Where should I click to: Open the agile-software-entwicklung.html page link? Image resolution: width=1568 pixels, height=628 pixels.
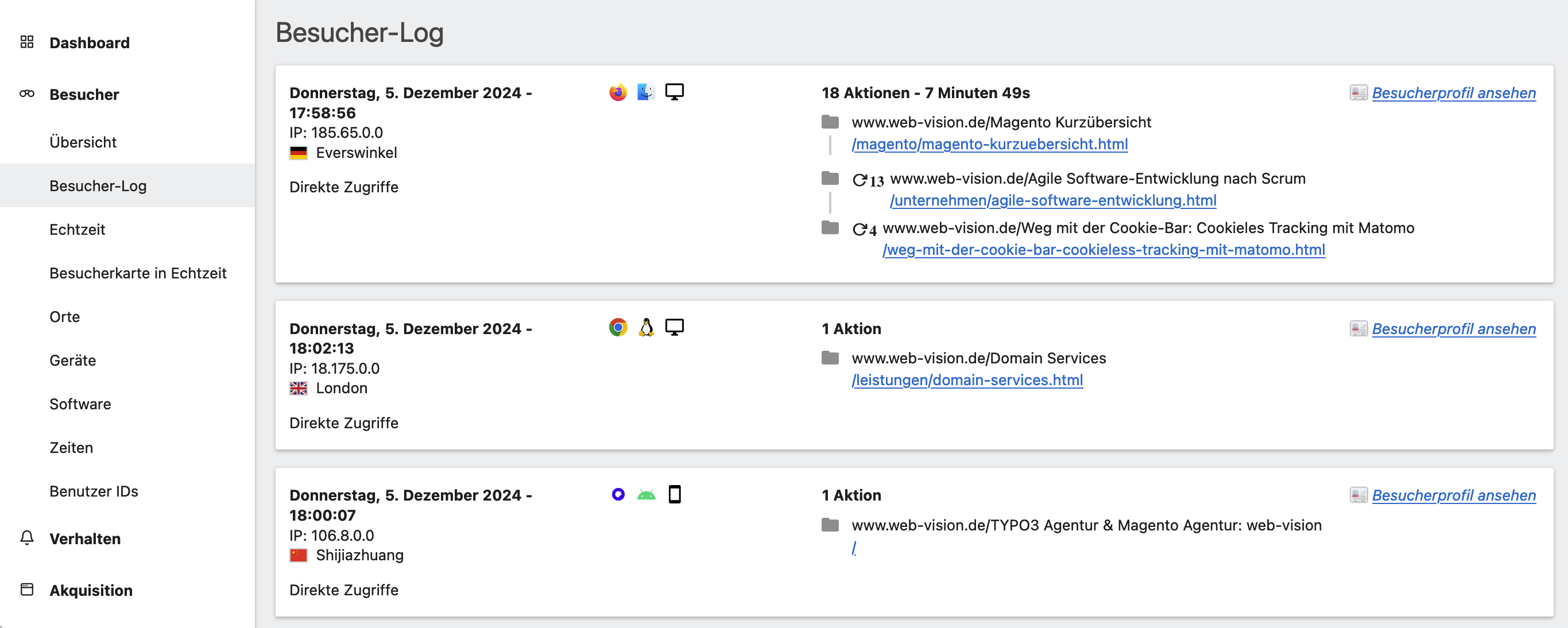click(992, 200)
